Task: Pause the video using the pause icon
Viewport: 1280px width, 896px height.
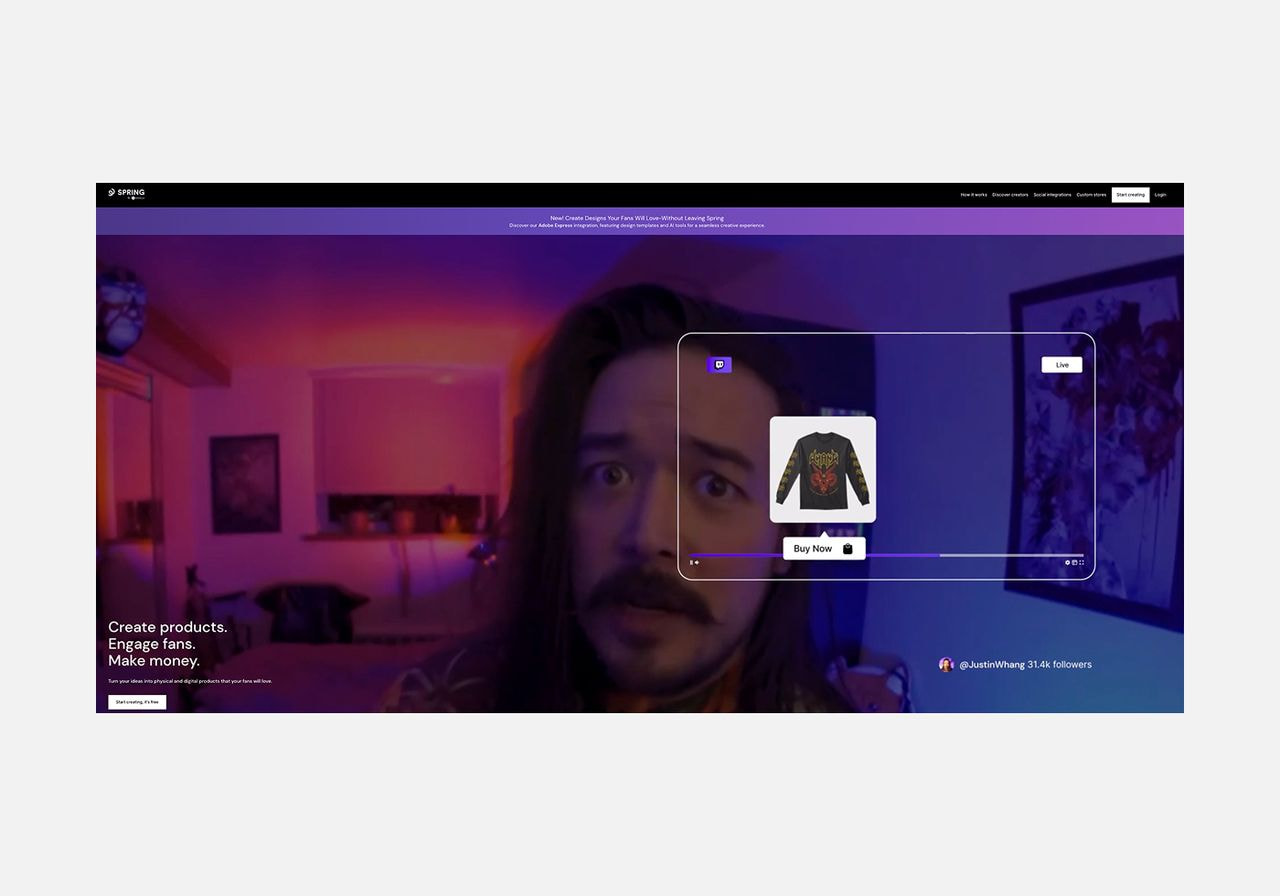Action: pyautogui.click(x=691, y=562)
